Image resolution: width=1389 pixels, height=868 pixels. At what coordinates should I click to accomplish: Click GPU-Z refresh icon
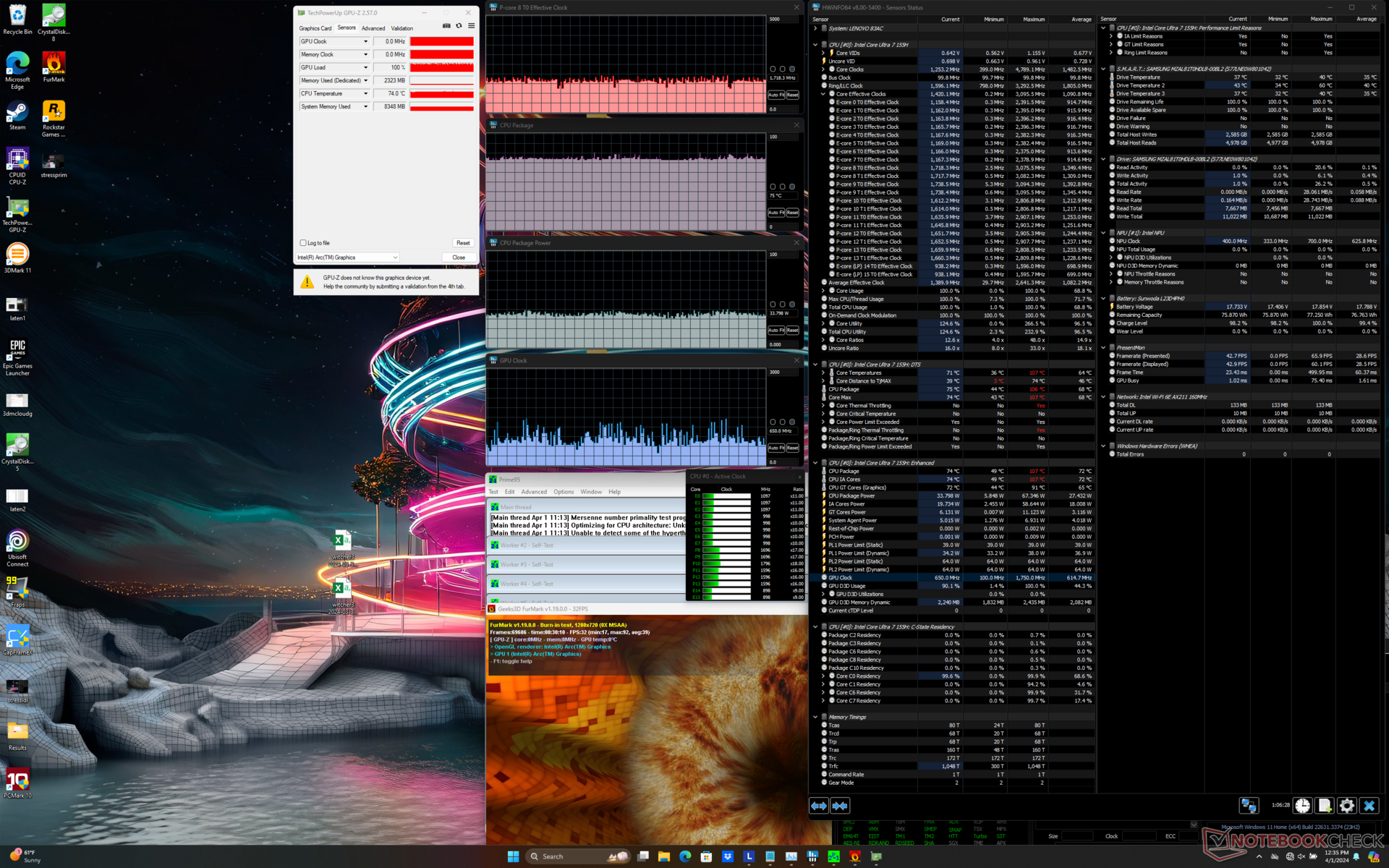[x=459, y=26]
